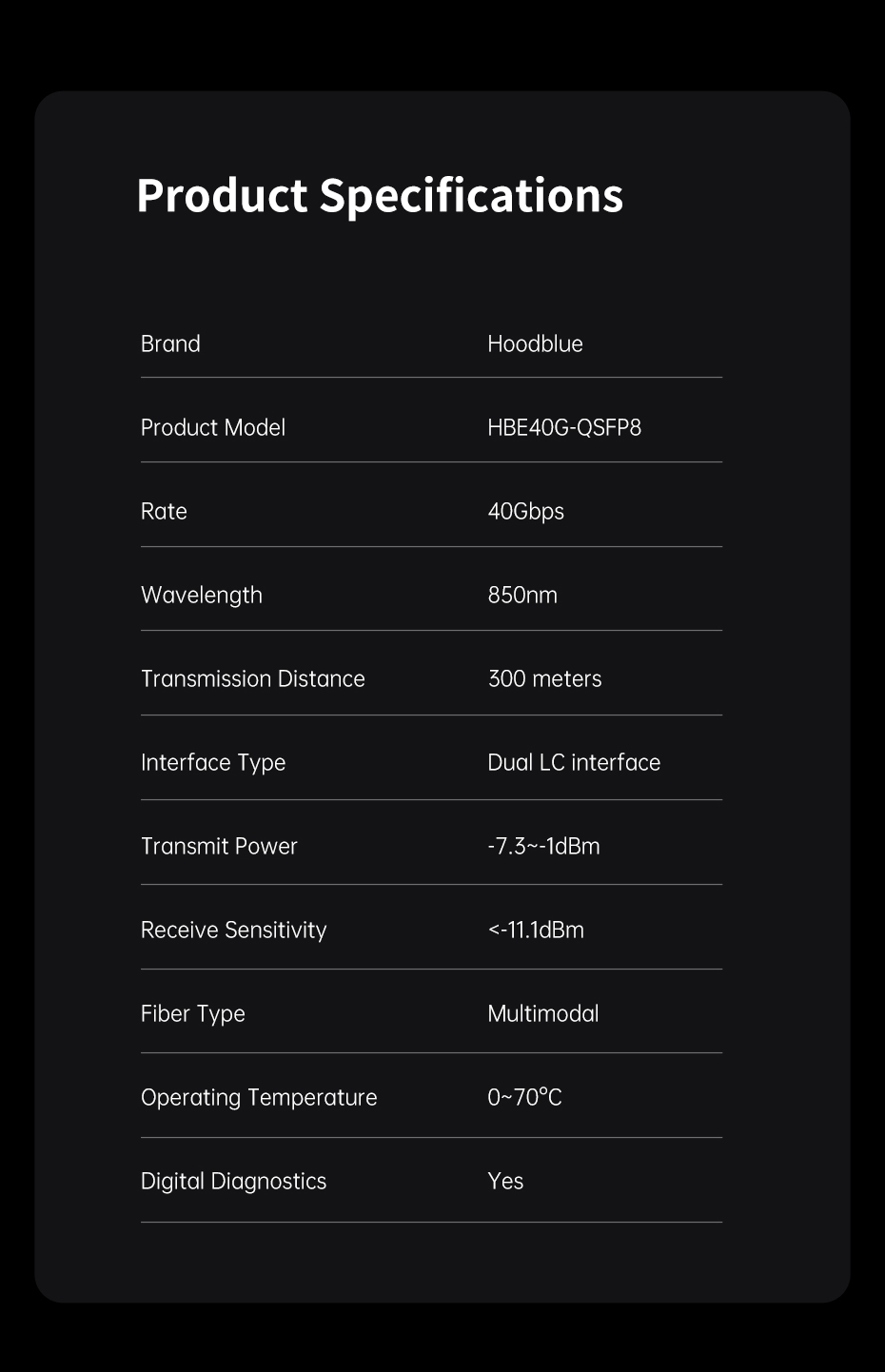Viewport: 885px width, 1372px height.
Task: Click the Operating Temperature label
Action: tap(259, 1097)
